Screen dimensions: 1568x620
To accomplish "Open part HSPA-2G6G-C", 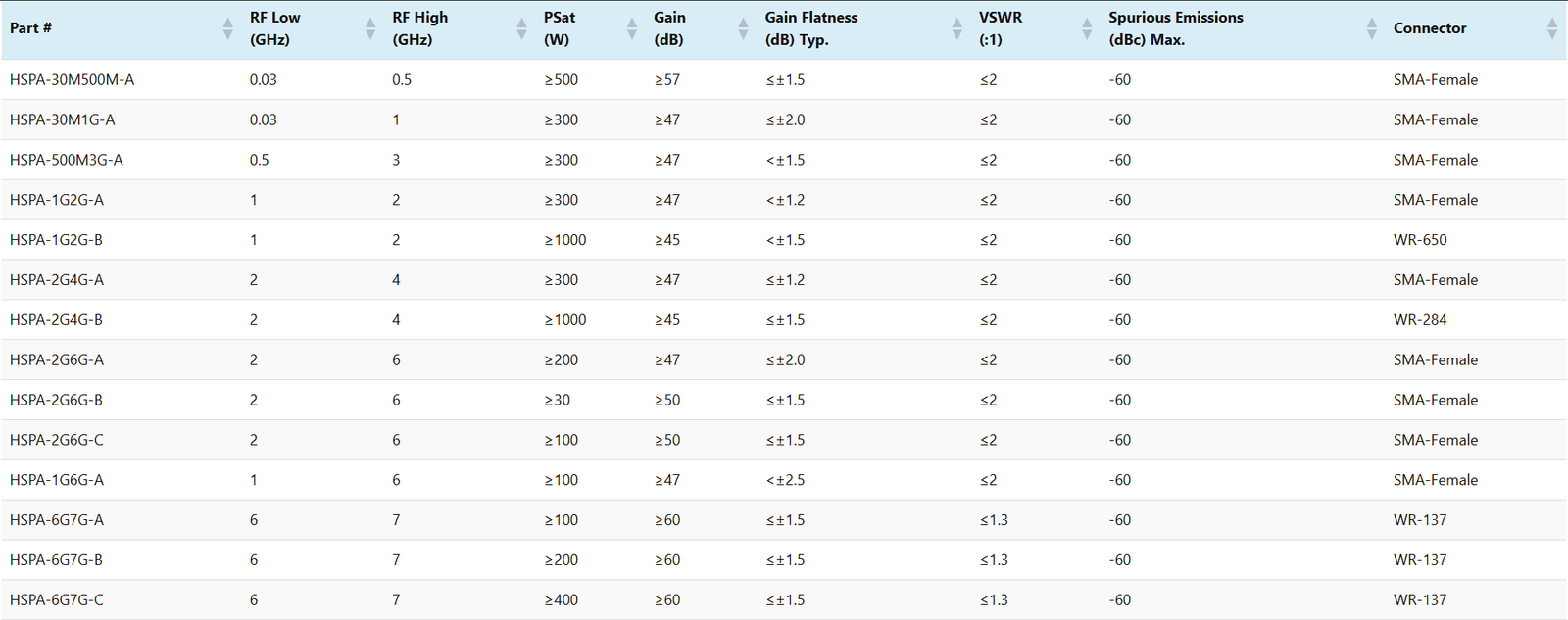I will click(57, 440).
